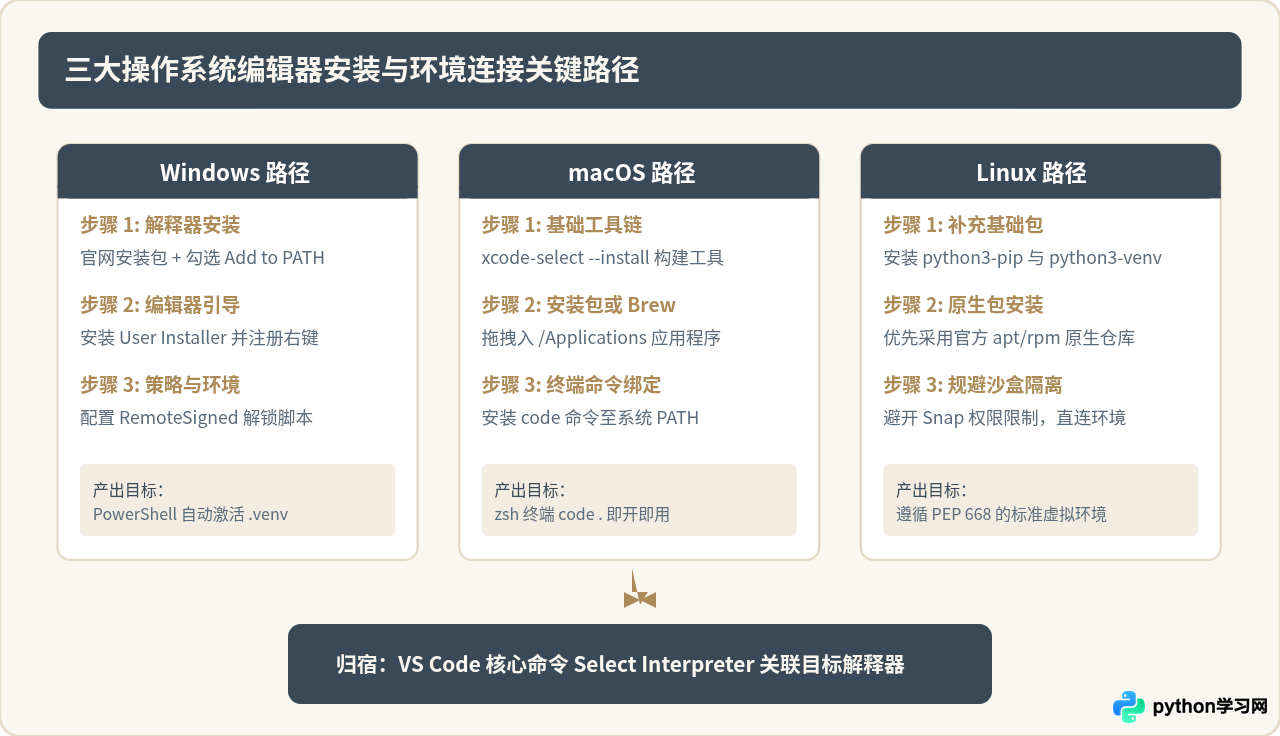Click heading 步骤 2: 原生包安装
The width and height of the screenshot is (1280, 736).
click(x=964, y=305)
